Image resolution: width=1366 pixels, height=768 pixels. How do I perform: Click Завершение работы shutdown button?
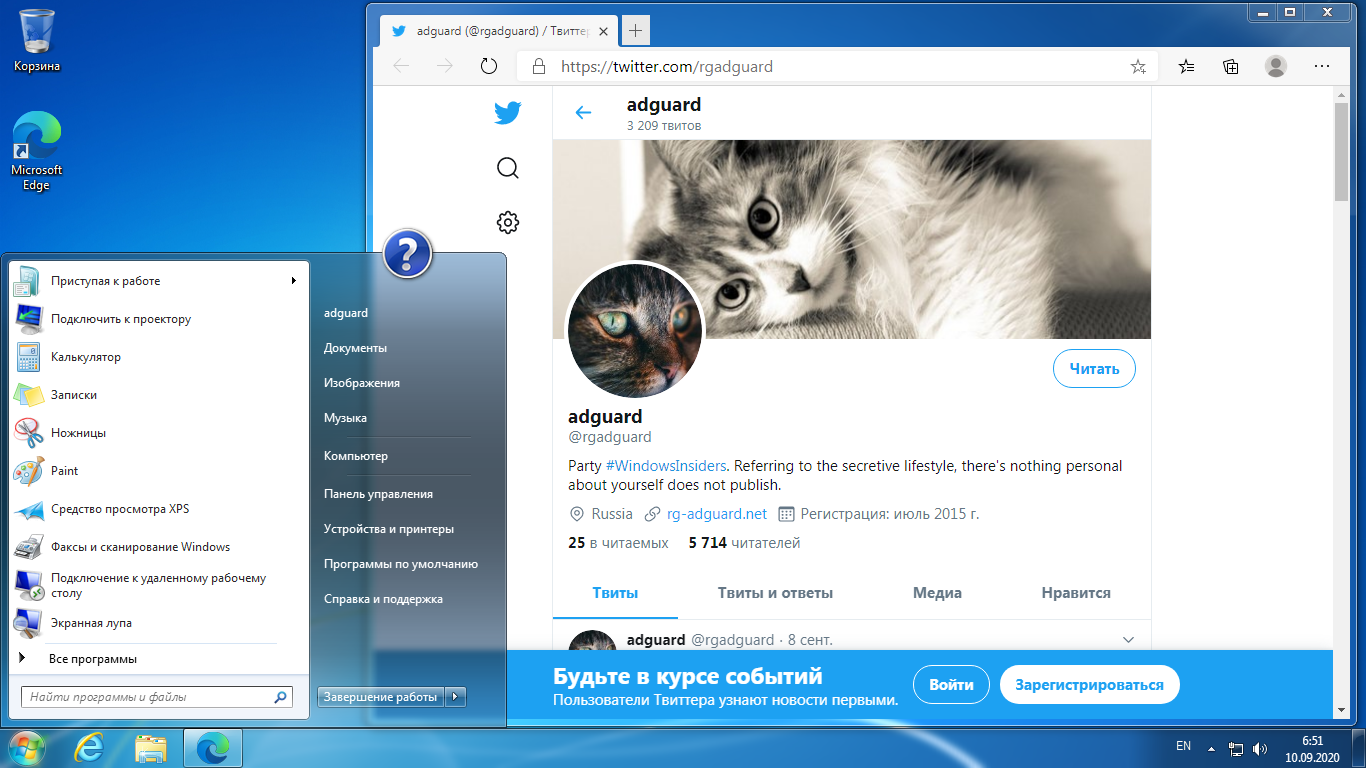click(x=381, y=697)
